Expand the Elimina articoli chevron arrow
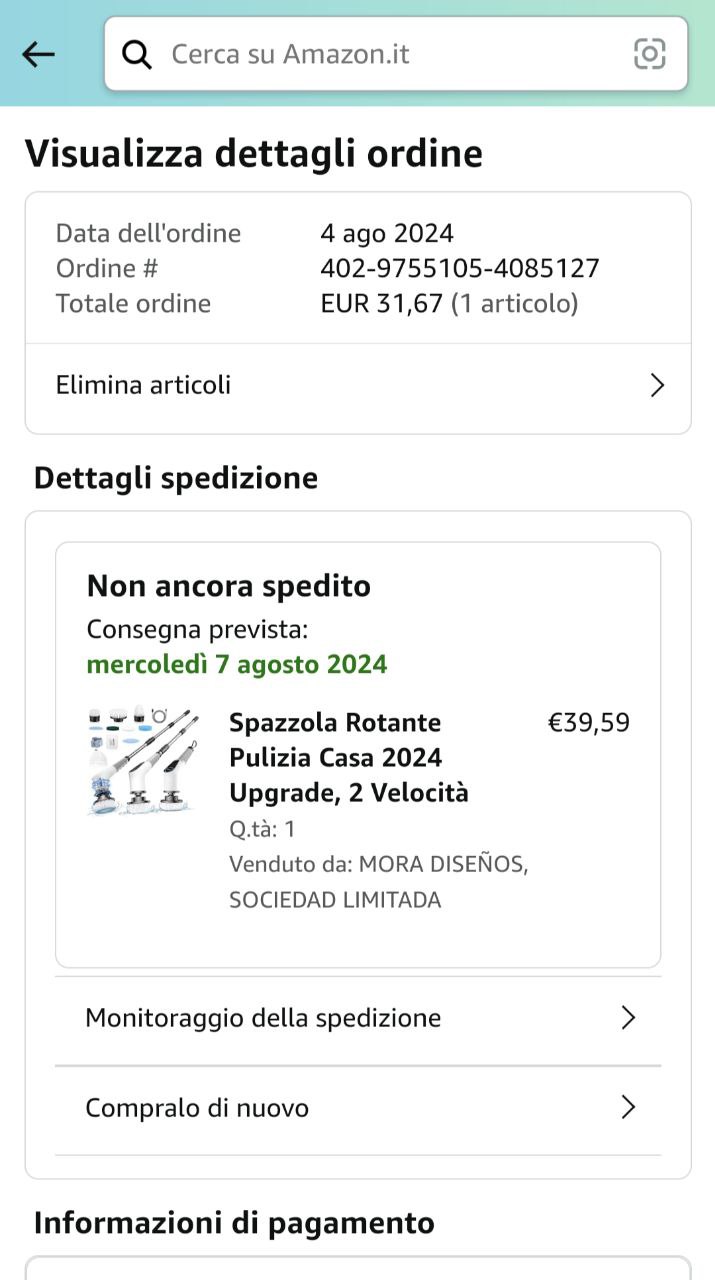The width and height of the screenshot is (715, 1280). pos(657,385)
